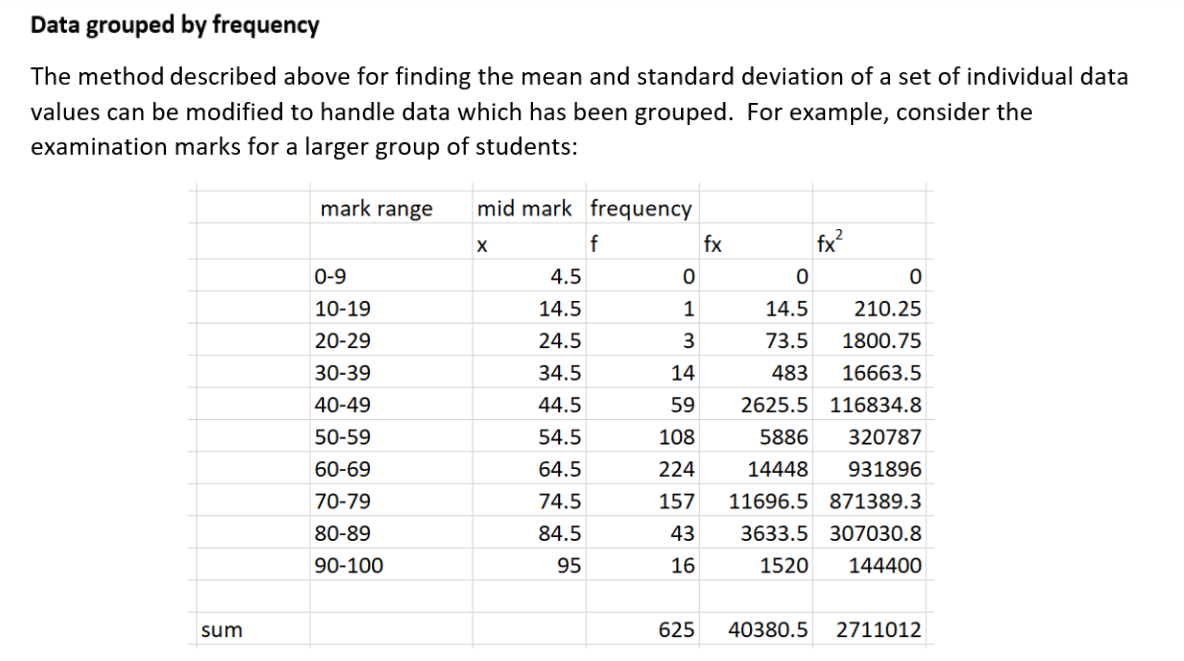Click the fx² value 16663.5
The height and width of the screenshot is (661, 1184).
coord(882,373)
